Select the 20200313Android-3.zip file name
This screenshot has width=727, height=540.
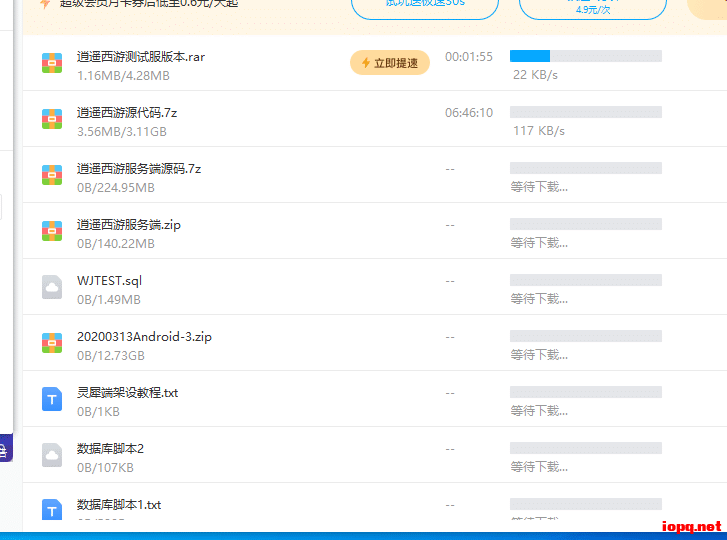click(144, 337)
